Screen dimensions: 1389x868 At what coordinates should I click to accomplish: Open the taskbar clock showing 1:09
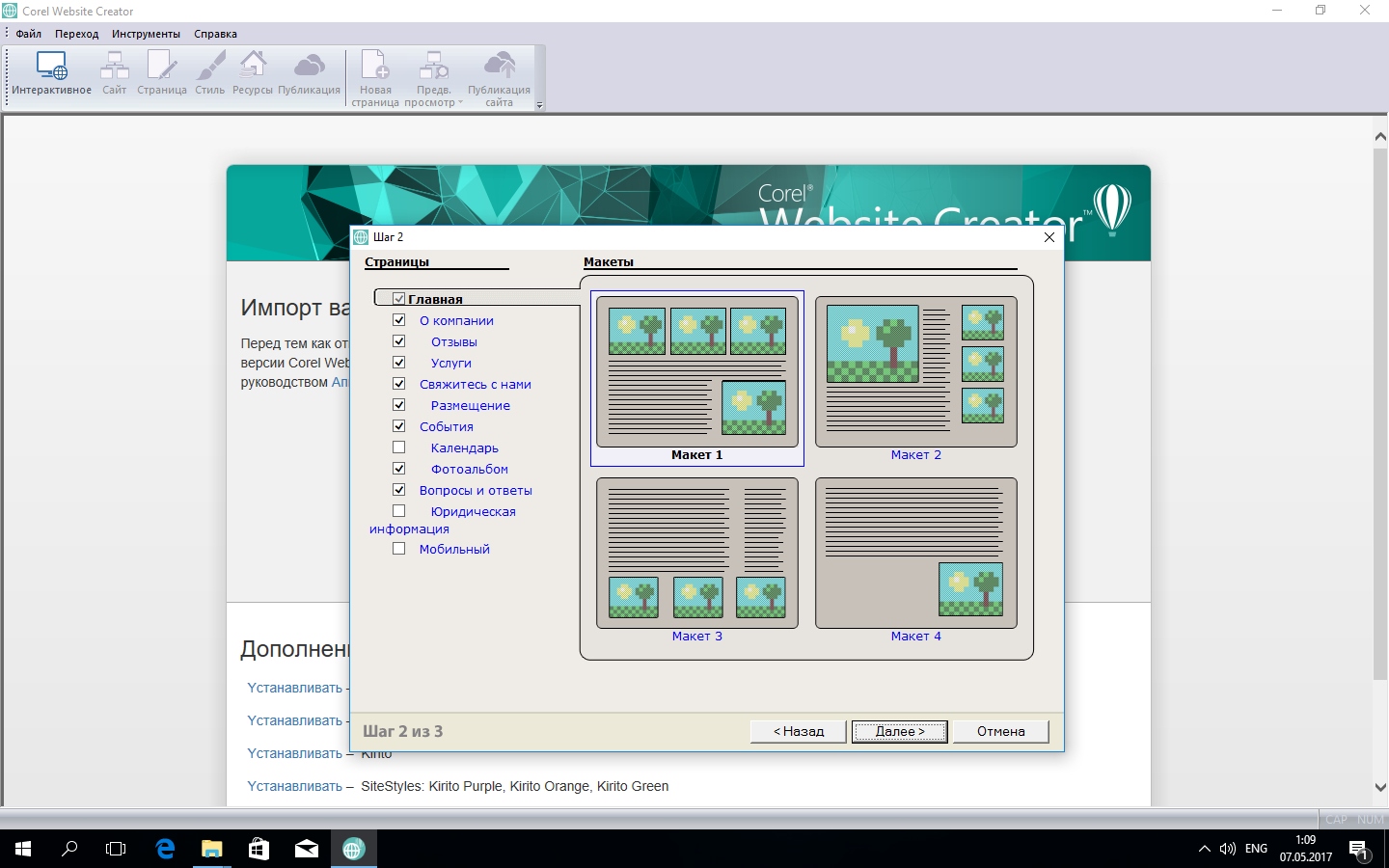1306,849
